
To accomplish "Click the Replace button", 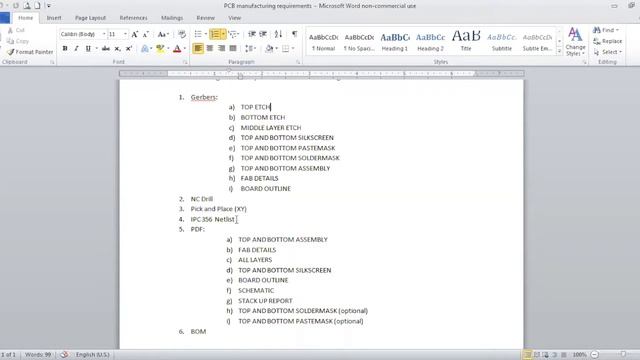I will click(x=607, y=41).
